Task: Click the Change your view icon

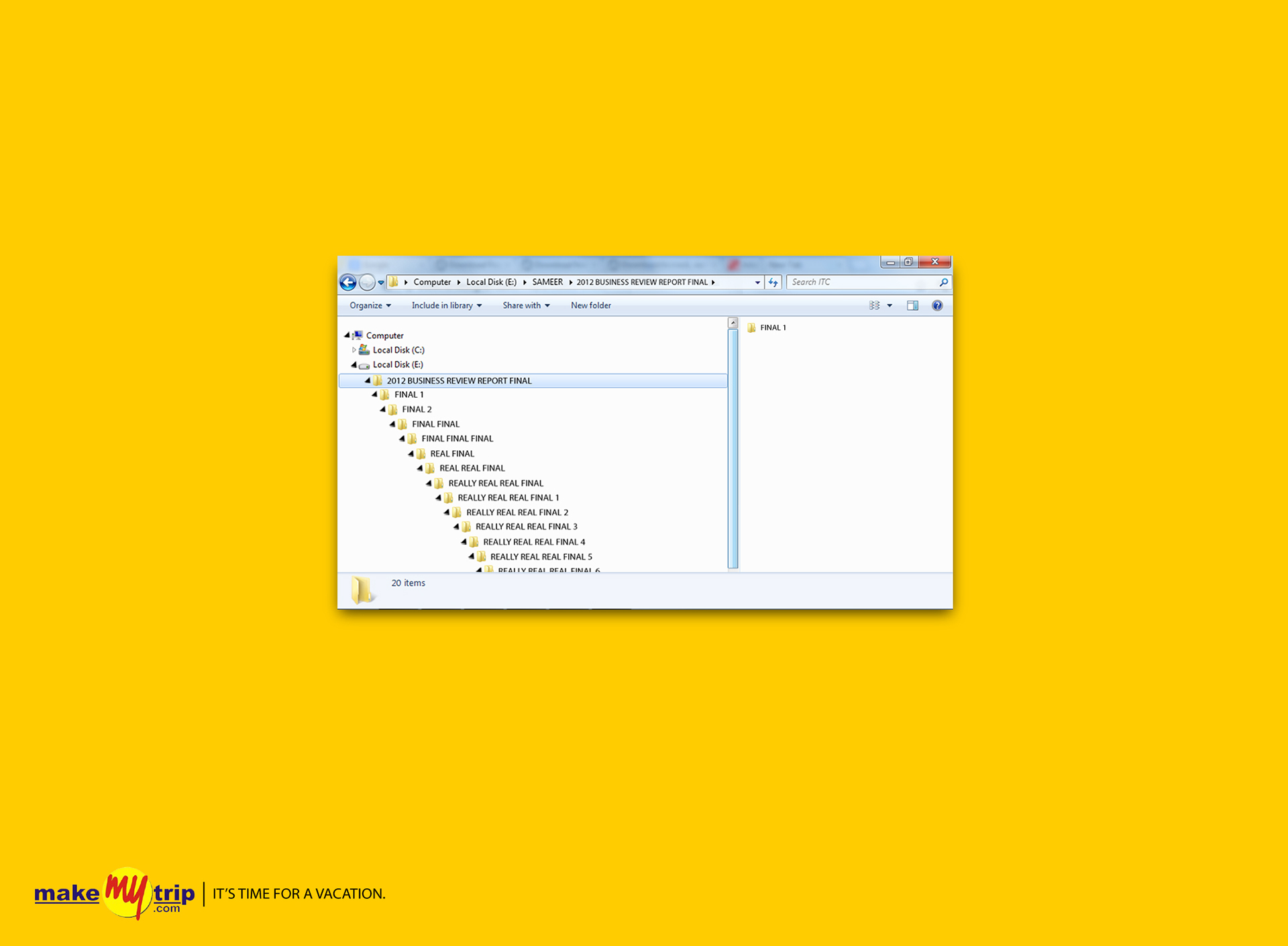Action: tap(875, 306)
